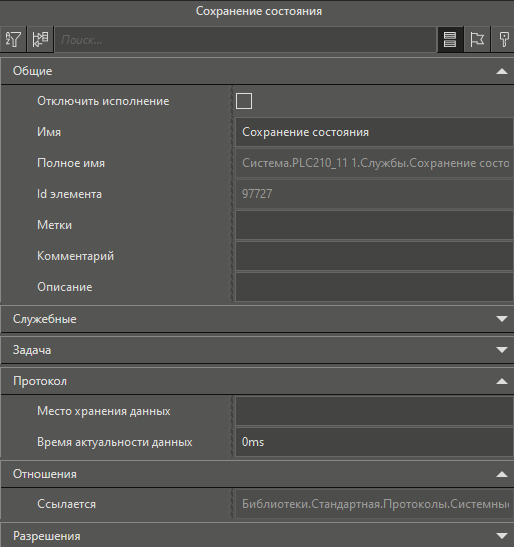Select Время актуальности данных label

coord(114,442)
